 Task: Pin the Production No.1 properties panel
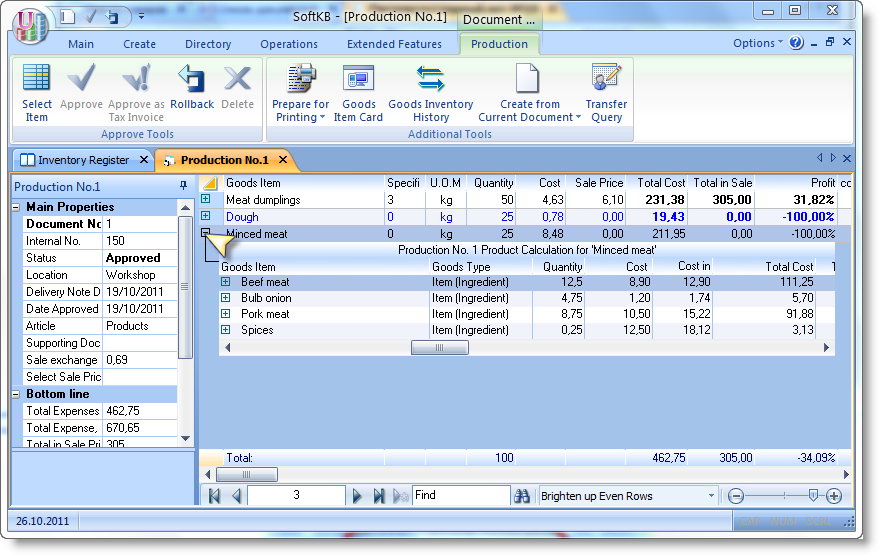pos(183,186)
